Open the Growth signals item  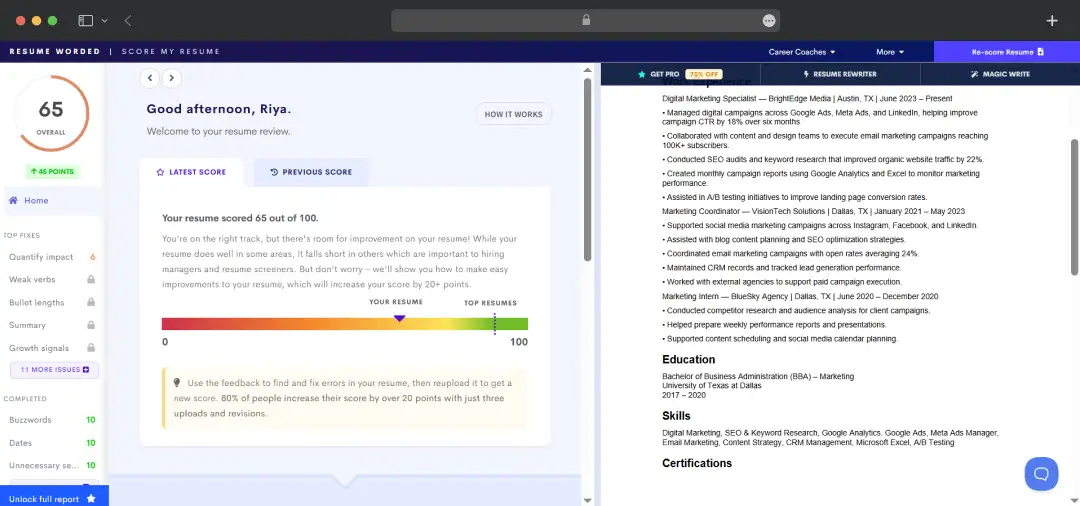tap(52, 348)
